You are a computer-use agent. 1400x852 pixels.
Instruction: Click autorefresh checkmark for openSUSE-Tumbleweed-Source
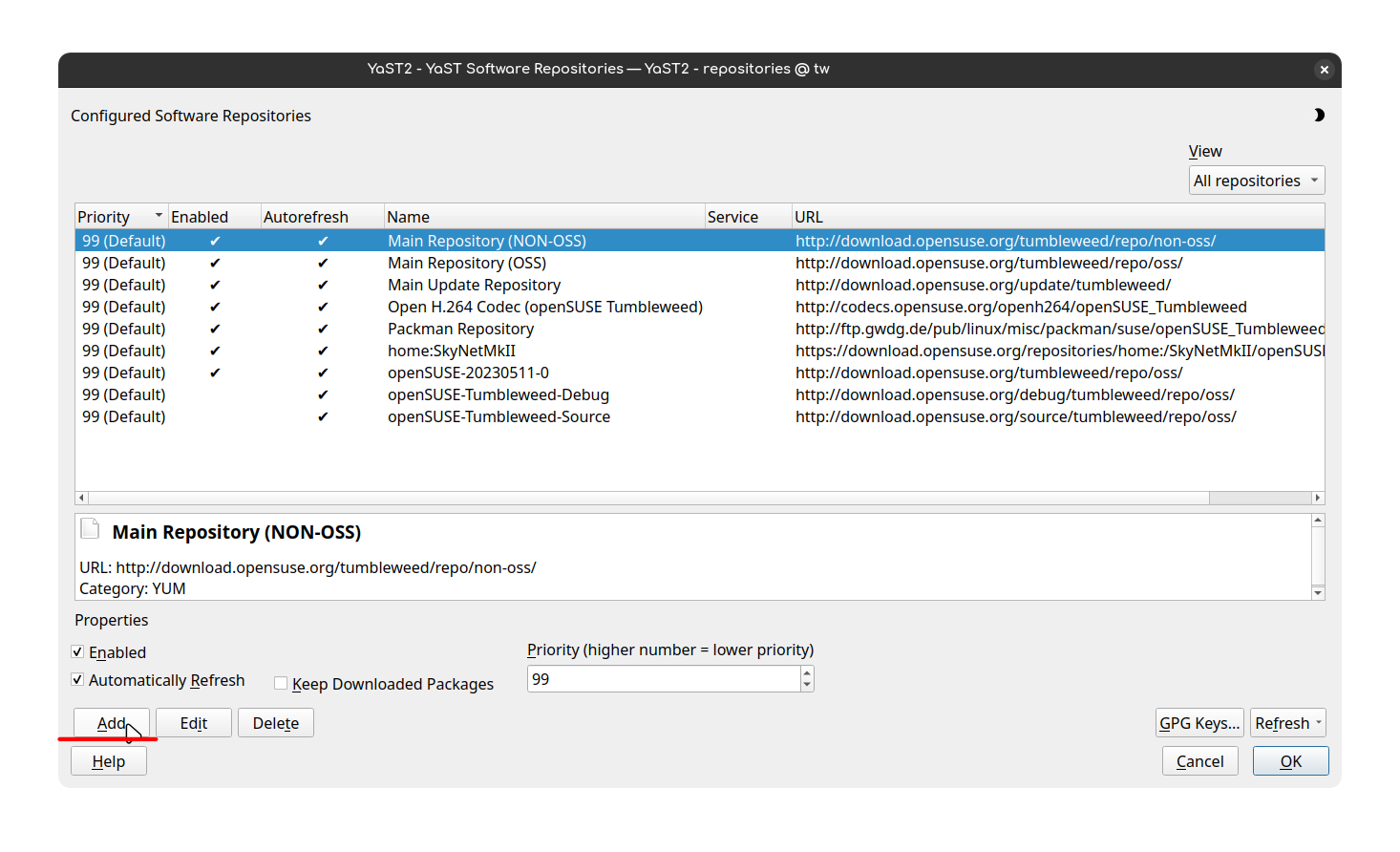[323, 416]
